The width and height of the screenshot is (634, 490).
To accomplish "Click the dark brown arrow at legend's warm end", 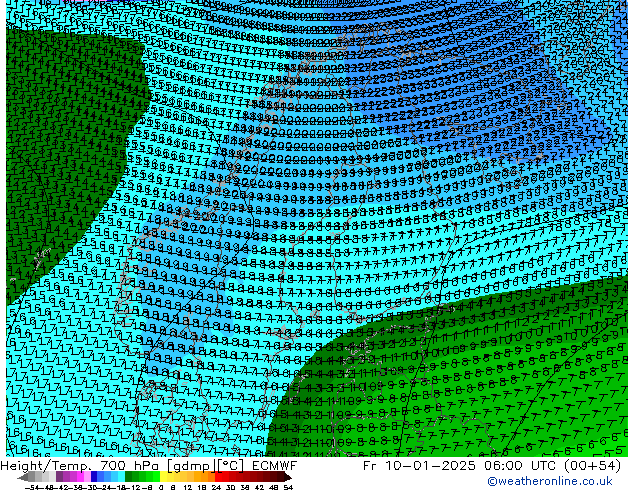I will tap(287, 477).
